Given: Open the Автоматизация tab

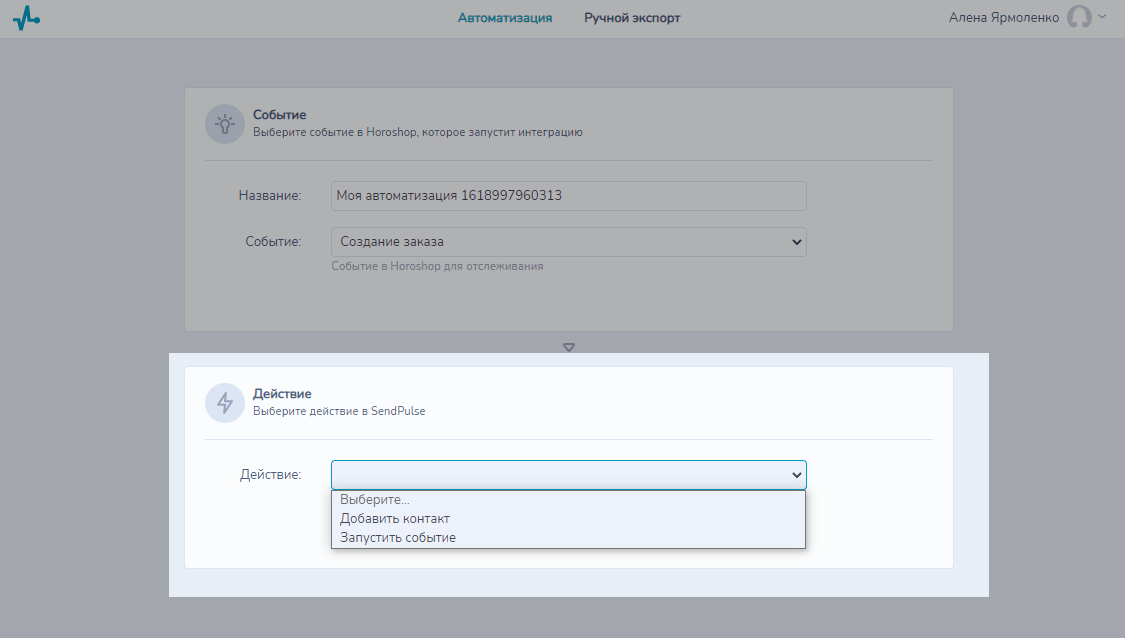Looking at the screenshot, I should [505, 18].
